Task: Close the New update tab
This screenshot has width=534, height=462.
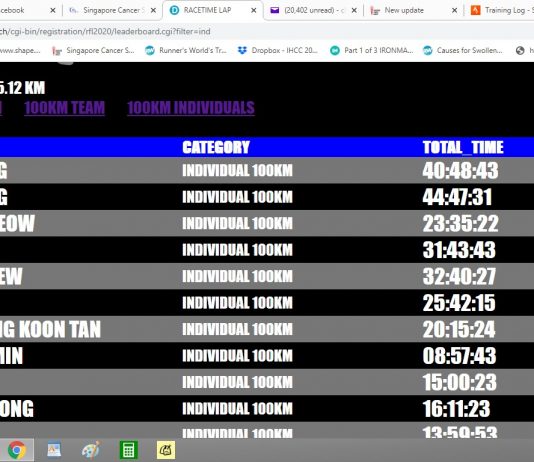Action: [x=454, y=11]
